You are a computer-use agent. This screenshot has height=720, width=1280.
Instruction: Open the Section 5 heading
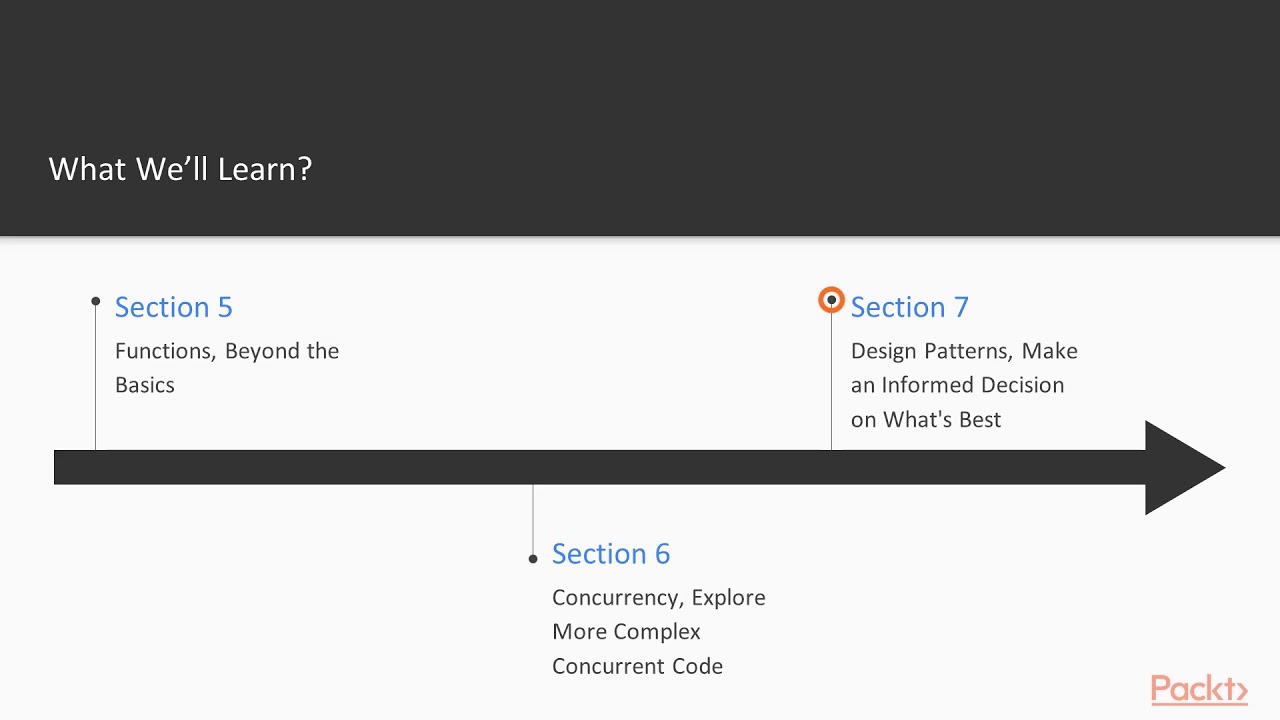tap(174, 307)
